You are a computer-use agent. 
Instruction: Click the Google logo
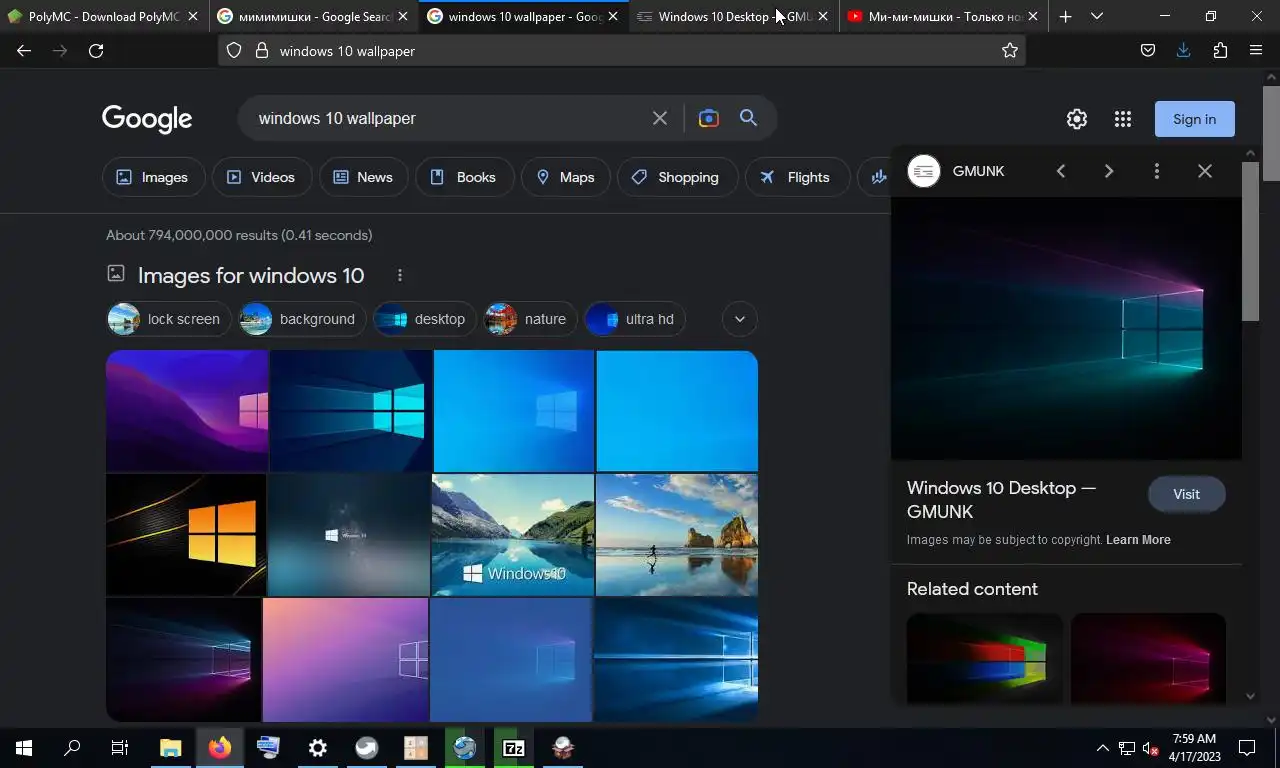click(x=147, y=119)
